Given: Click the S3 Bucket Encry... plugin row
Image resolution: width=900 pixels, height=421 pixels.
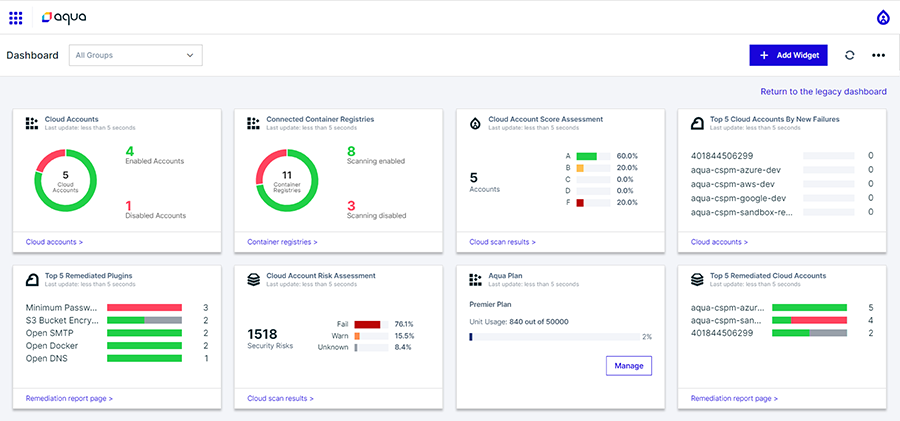Looking at the screenshot, I should 117,320.
